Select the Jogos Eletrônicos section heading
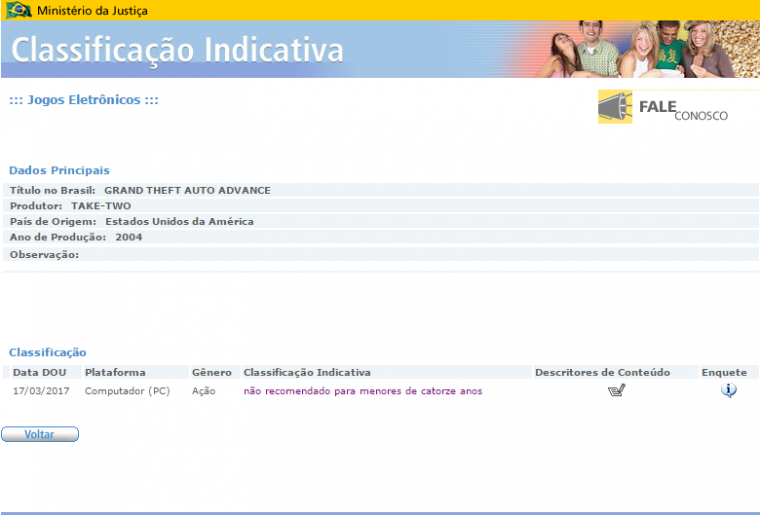Screen dimensions: 760x515 pyautogui.click(x=84, y=100)
